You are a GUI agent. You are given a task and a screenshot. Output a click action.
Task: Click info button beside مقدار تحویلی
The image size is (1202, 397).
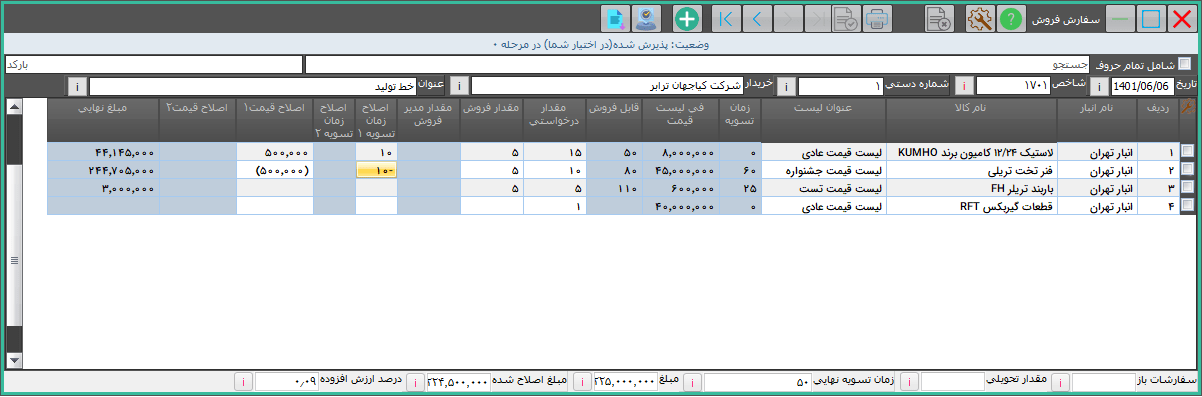pos(910,382)
